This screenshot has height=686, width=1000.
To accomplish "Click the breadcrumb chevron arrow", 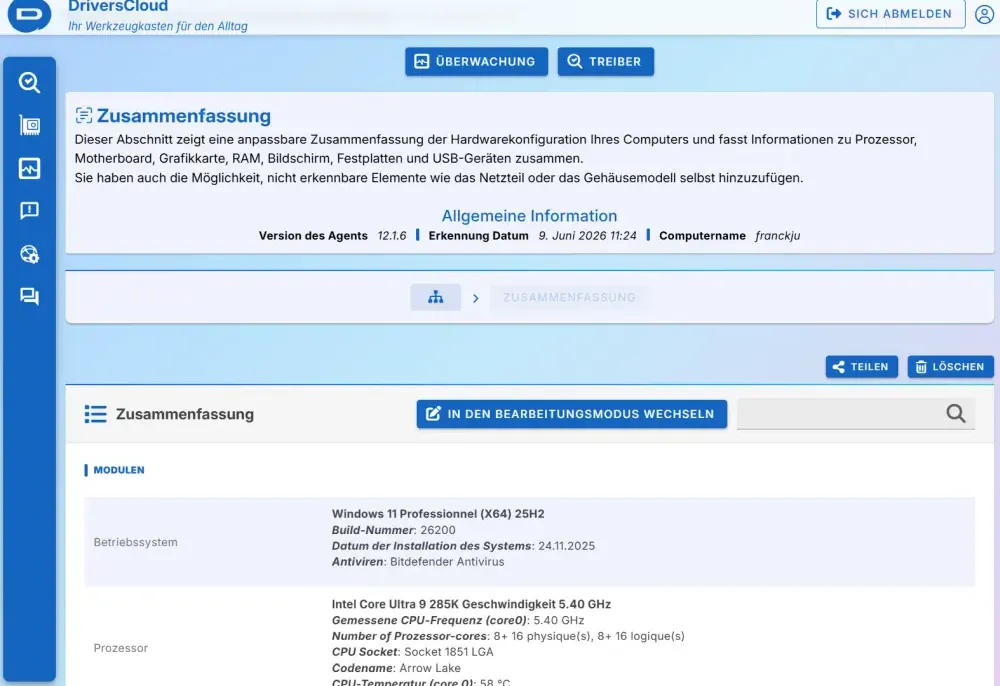I will click(x=475, y=298).
